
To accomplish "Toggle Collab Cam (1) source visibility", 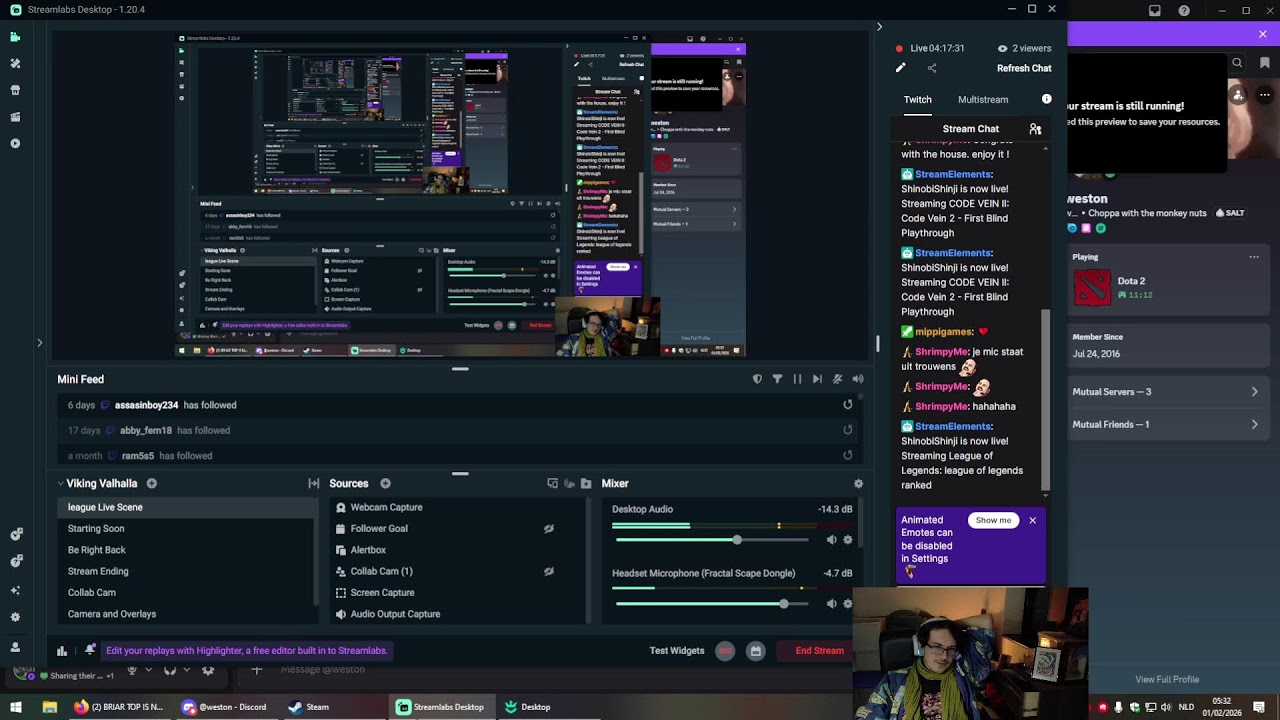I will point(548,571).
